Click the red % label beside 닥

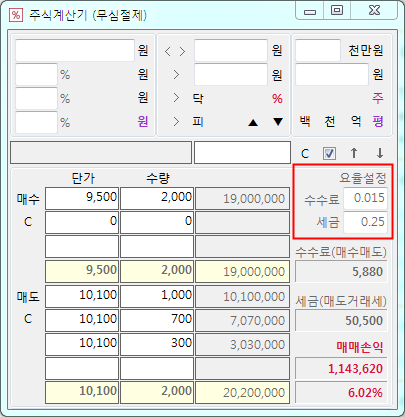[277, 99]
